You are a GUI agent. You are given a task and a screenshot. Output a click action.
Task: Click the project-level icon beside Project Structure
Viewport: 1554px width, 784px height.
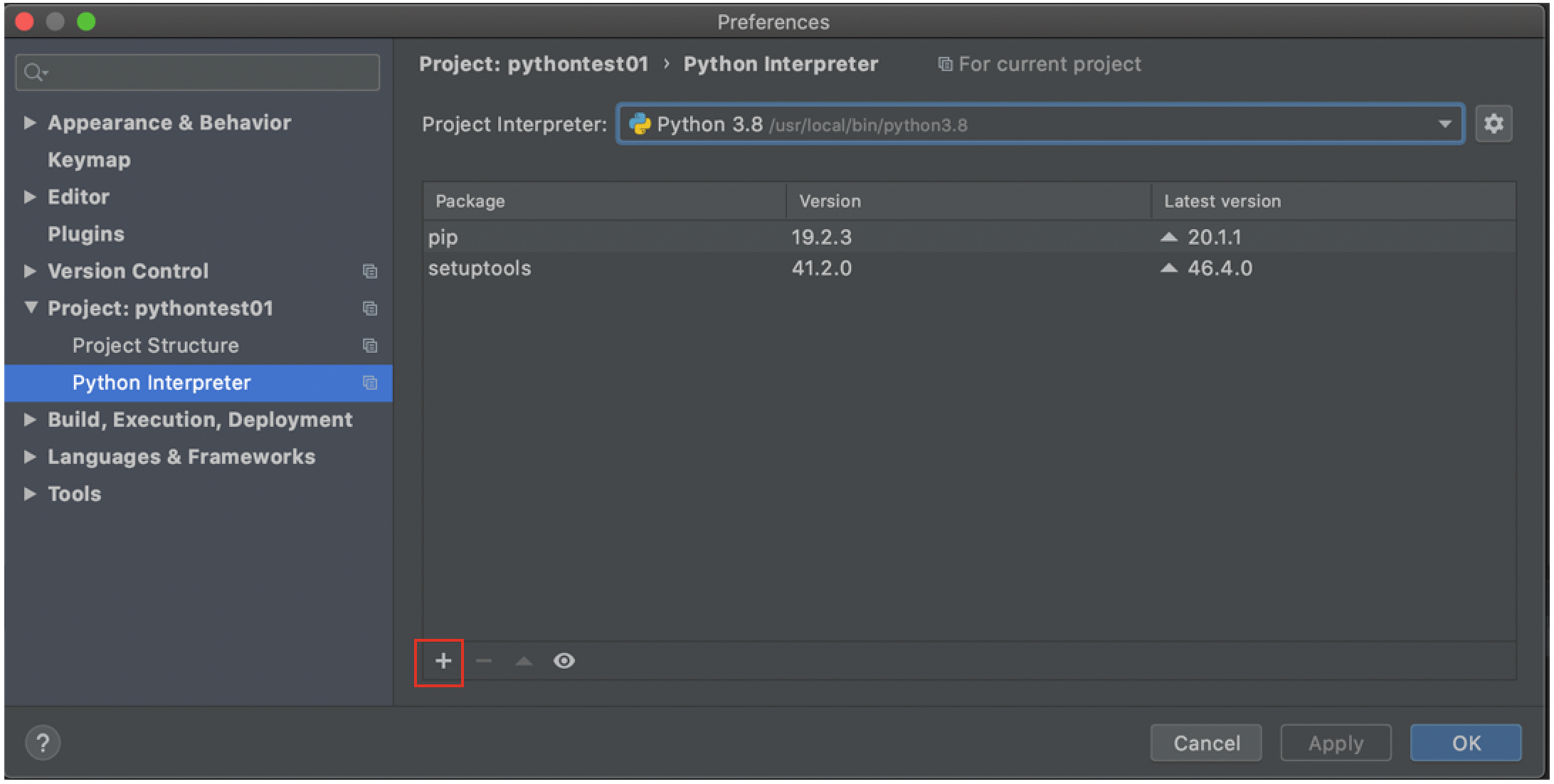click(370, 345)
